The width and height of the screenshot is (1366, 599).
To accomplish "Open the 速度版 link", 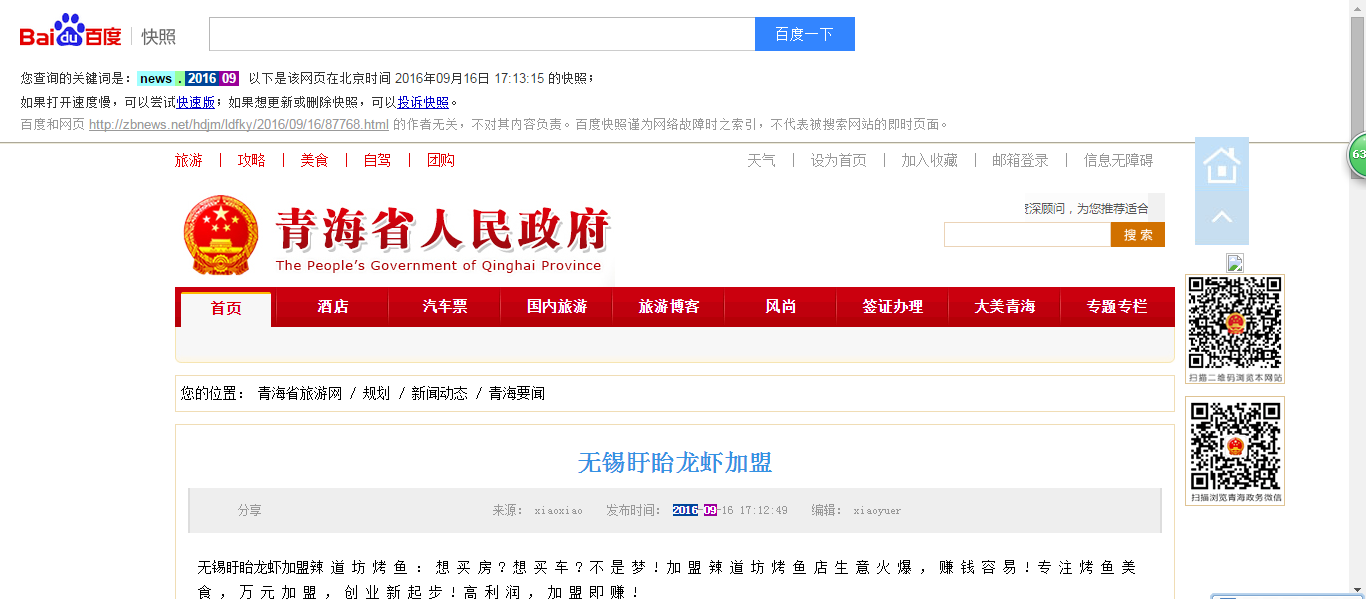I will point(196,102).
